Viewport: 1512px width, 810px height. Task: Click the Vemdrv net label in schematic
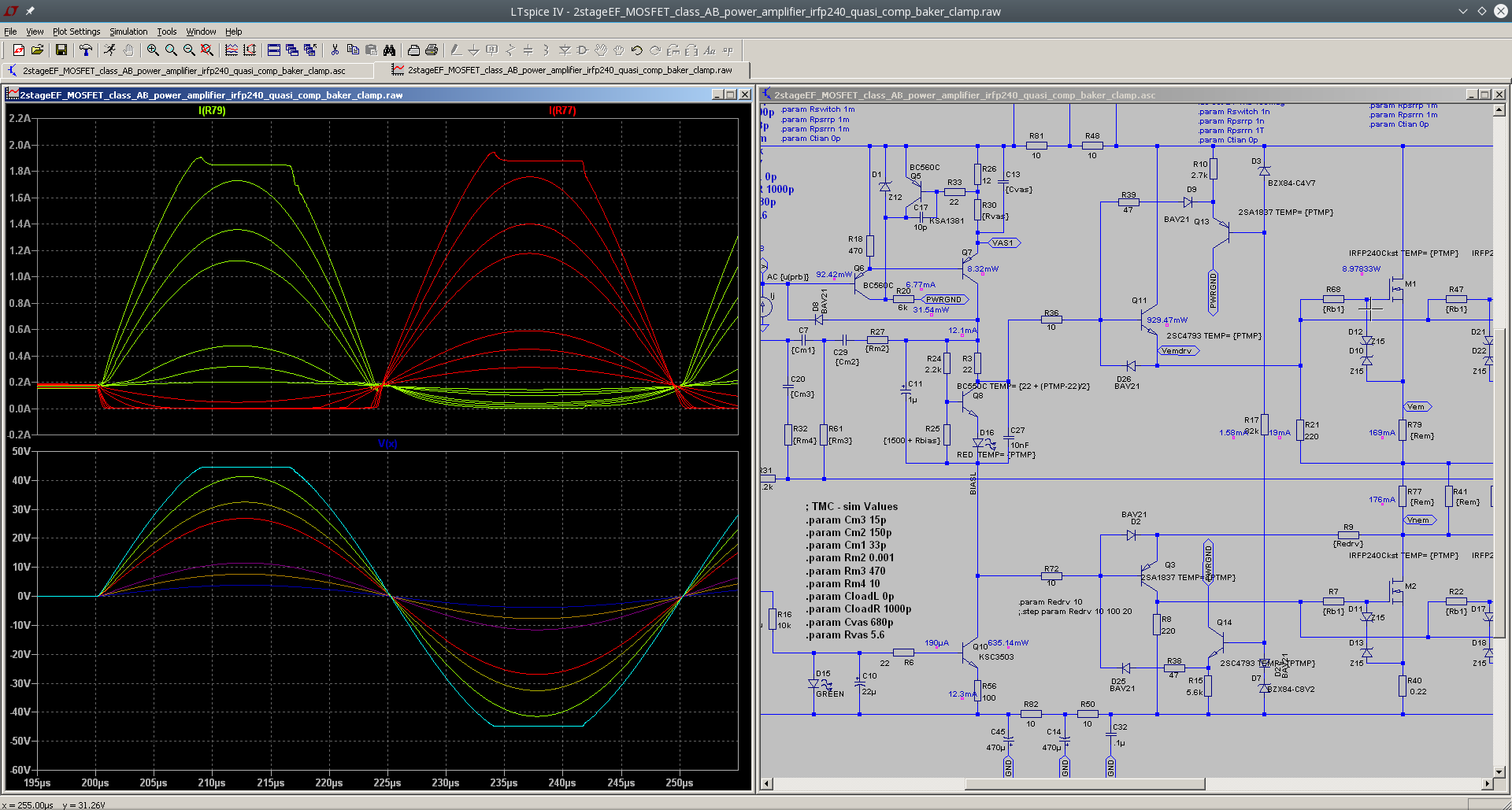coord(1177,351)
